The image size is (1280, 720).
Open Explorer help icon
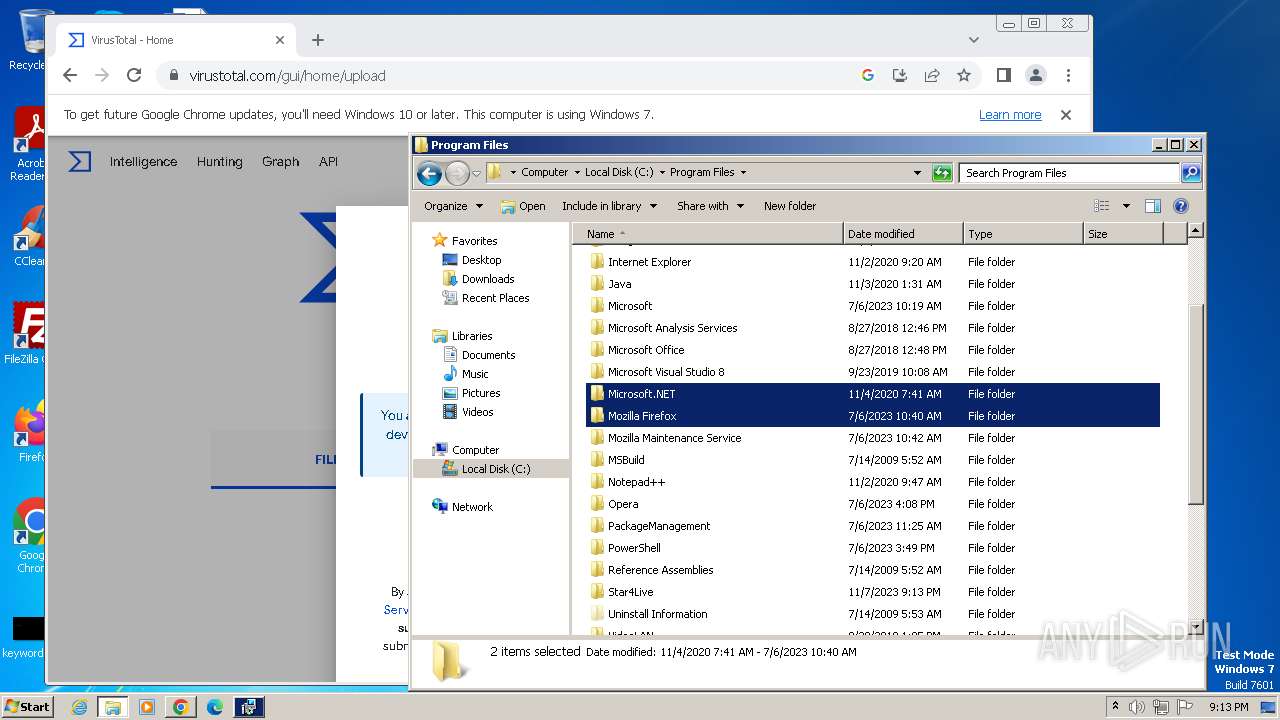[1181, 206]
